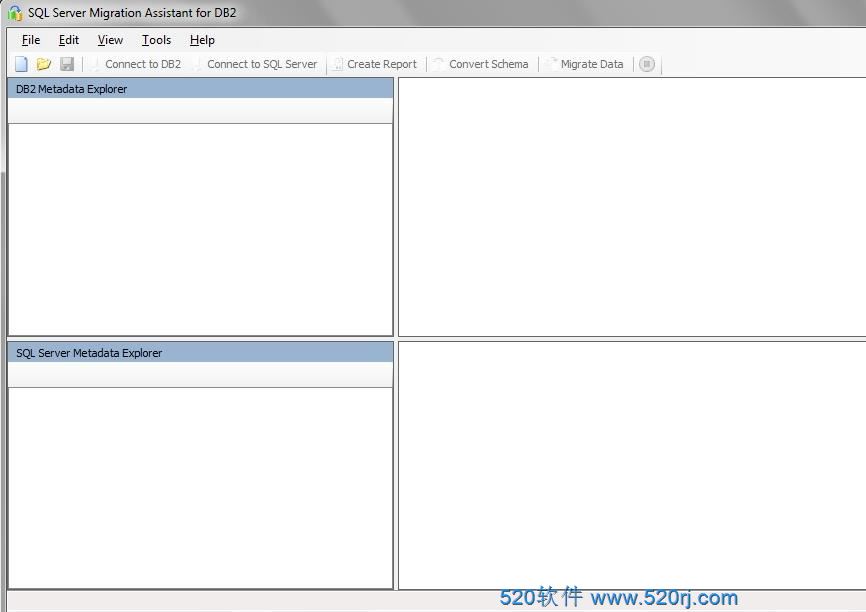The image size is (866, 612).
Task: Open the Edit menu
Action: coord(68,40)
